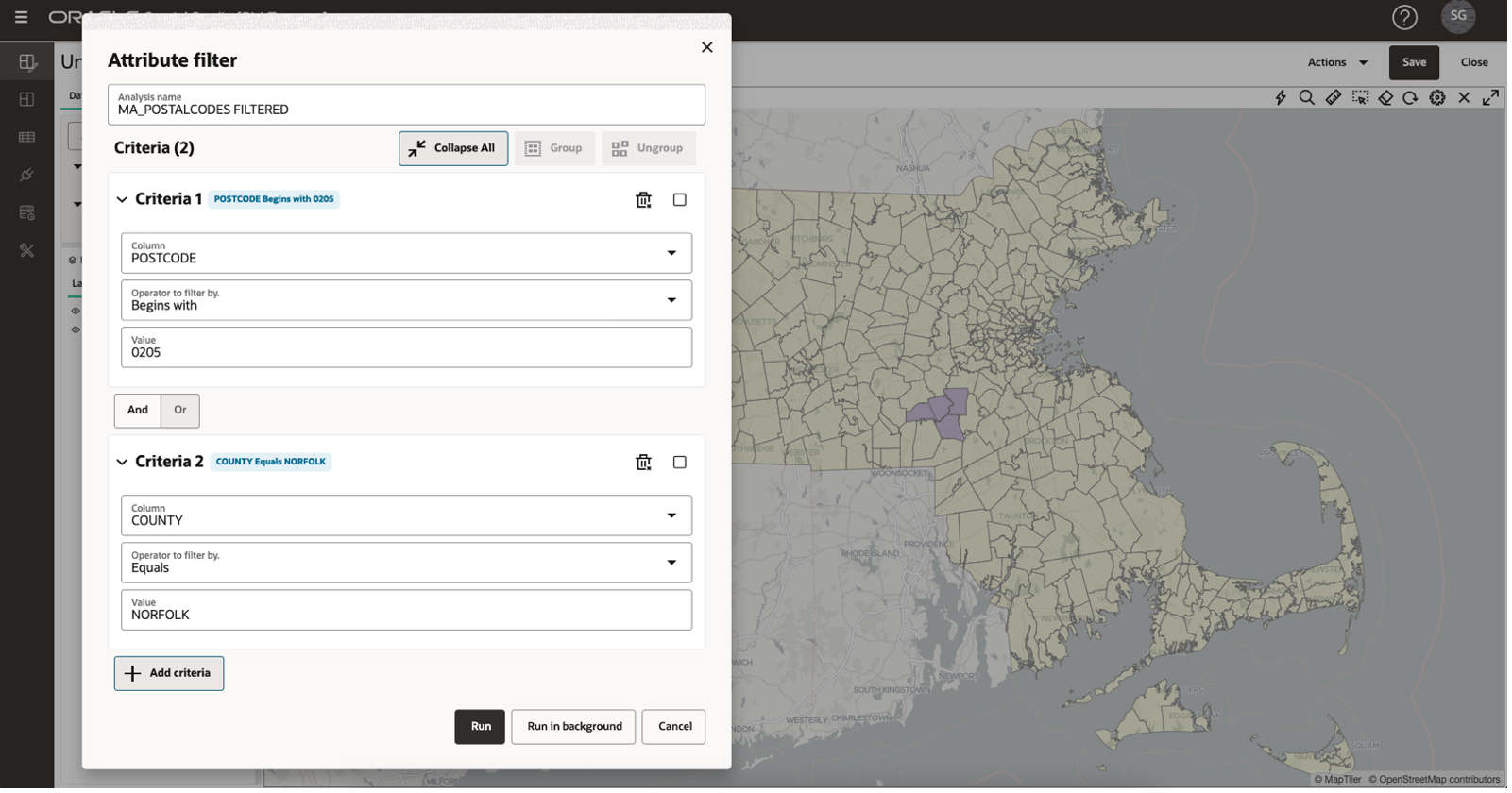Image resolution: width=1512 pixels, height=793 pixels.
Task: Open the scheduled jobs sidebar icon
Action: (27, 213)
